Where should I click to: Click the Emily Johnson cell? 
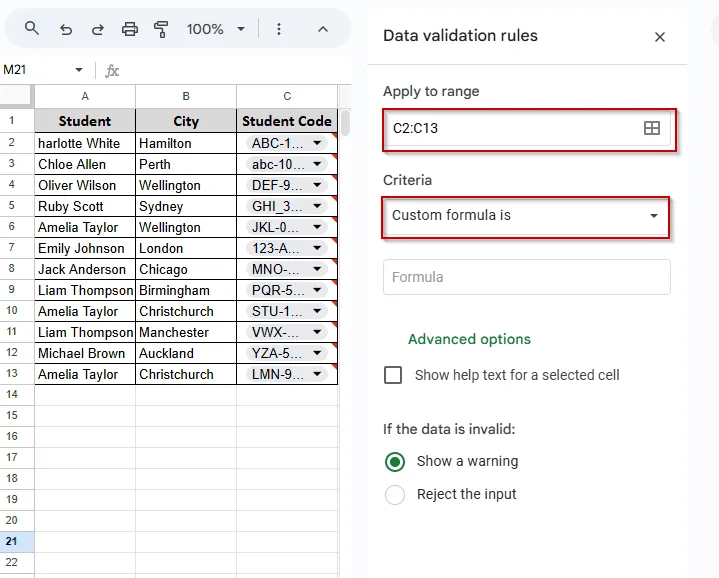85,248
